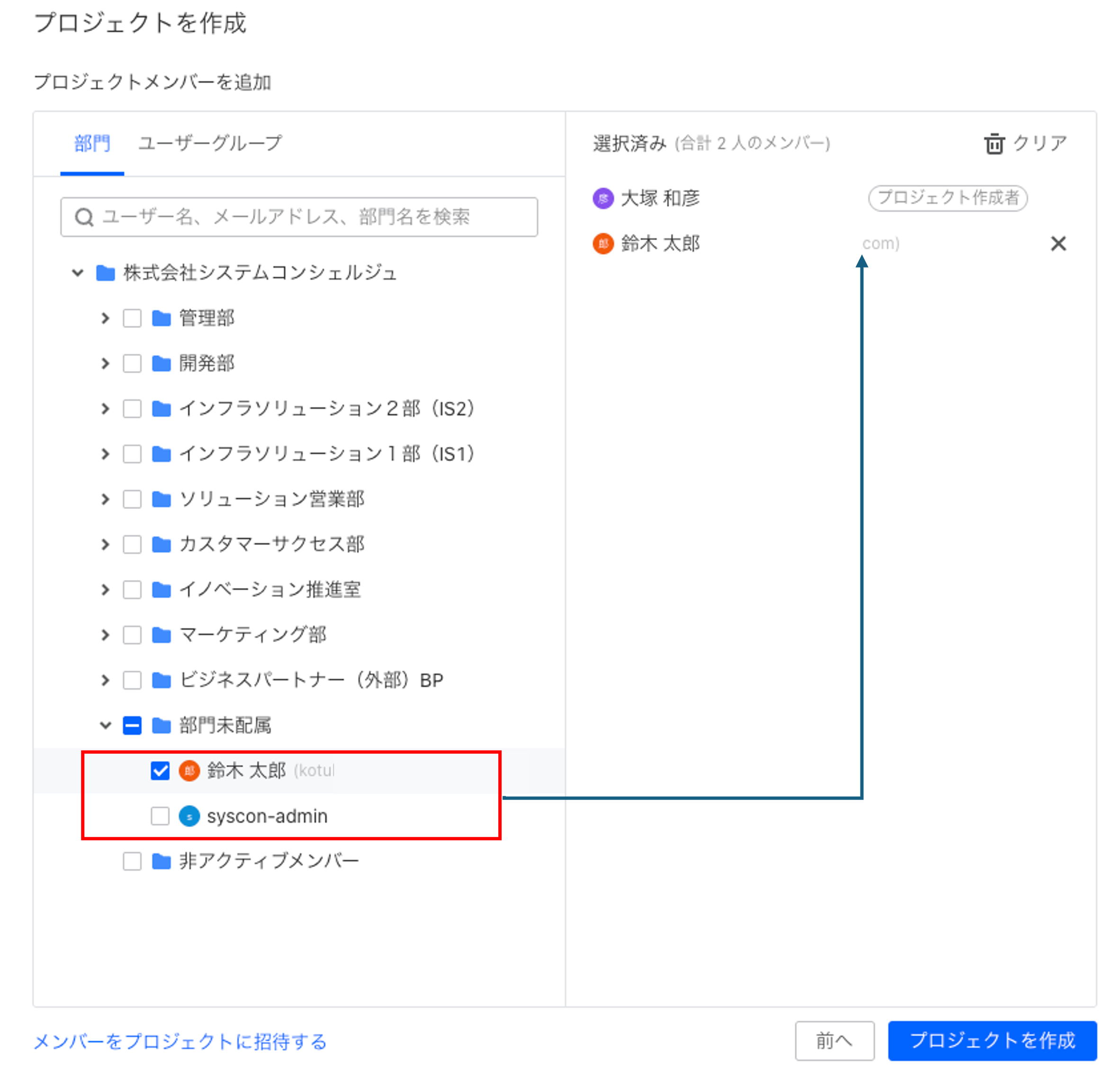This screenshot has height=1089, width=1120.
Task: Click the マーケティング部 folder icon
Action: [x=161, y=634]
